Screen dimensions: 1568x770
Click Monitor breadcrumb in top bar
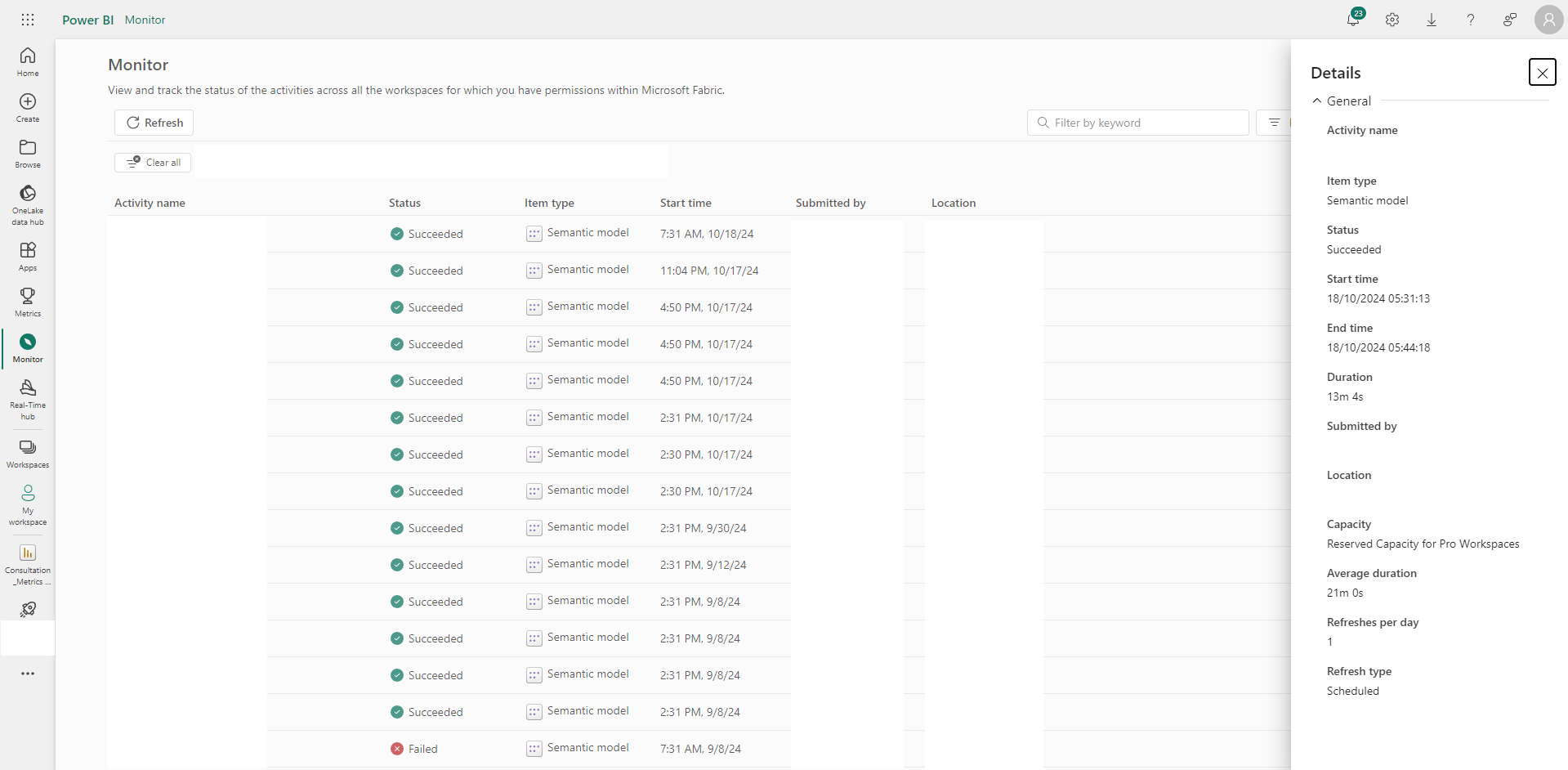tap(145, 20)
